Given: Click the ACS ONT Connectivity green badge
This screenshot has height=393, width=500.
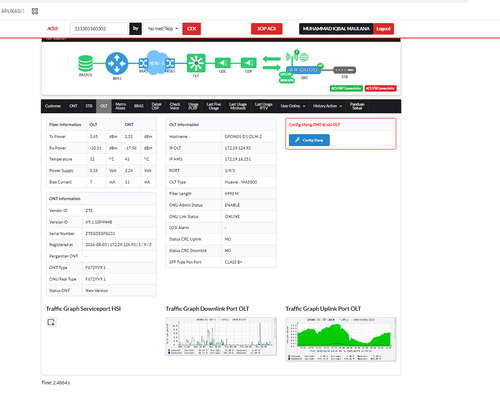Looking at the screenshot, I should [346, 88].
